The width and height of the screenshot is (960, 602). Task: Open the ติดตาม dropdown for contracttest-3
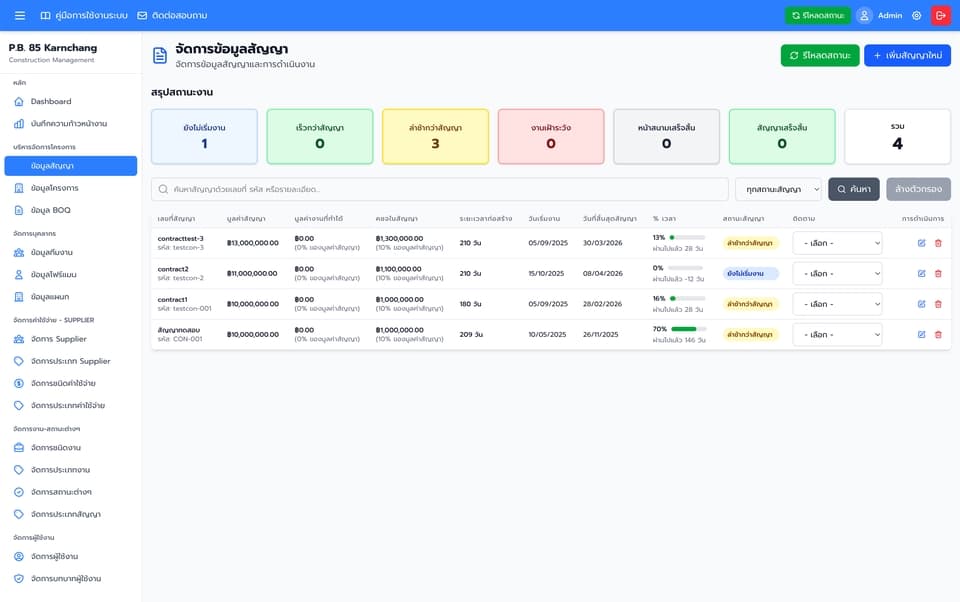(837, 243)
